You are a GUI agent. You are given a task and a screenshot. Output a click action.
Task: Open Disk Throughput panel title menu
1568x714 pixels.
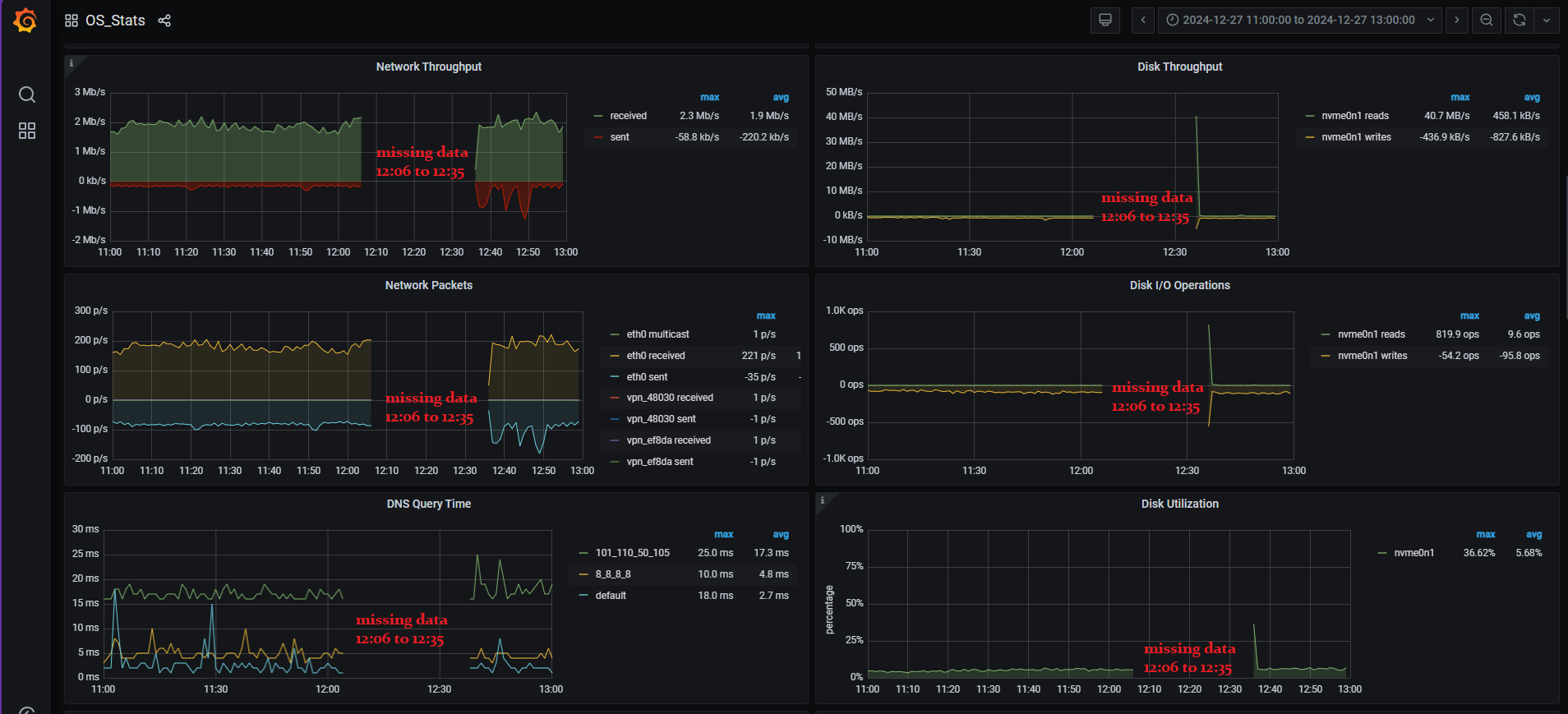(x=1180, y=67)
